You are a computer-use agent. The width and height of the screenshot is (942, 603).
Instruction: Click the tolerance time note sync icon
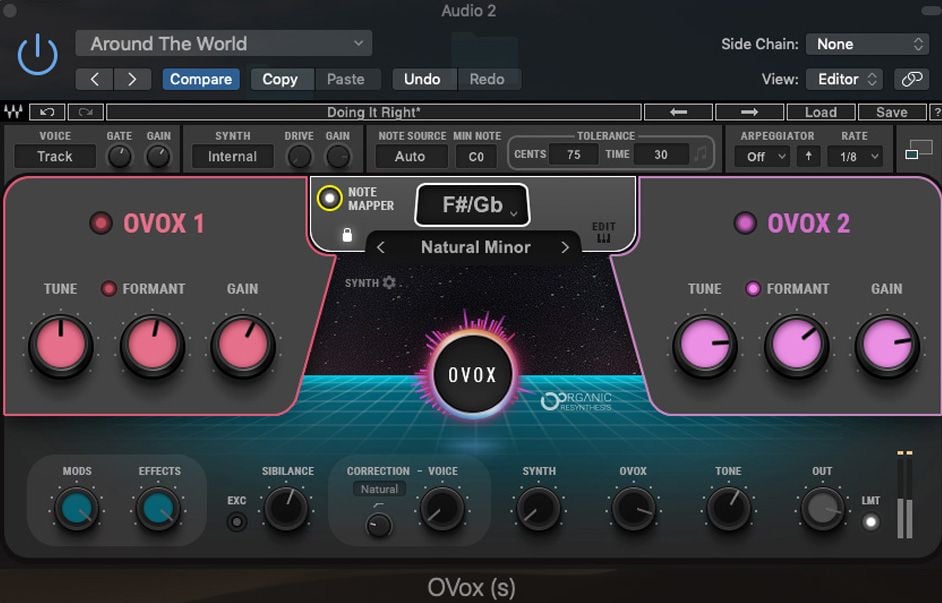pyautogui.click(x=700, y=154)
